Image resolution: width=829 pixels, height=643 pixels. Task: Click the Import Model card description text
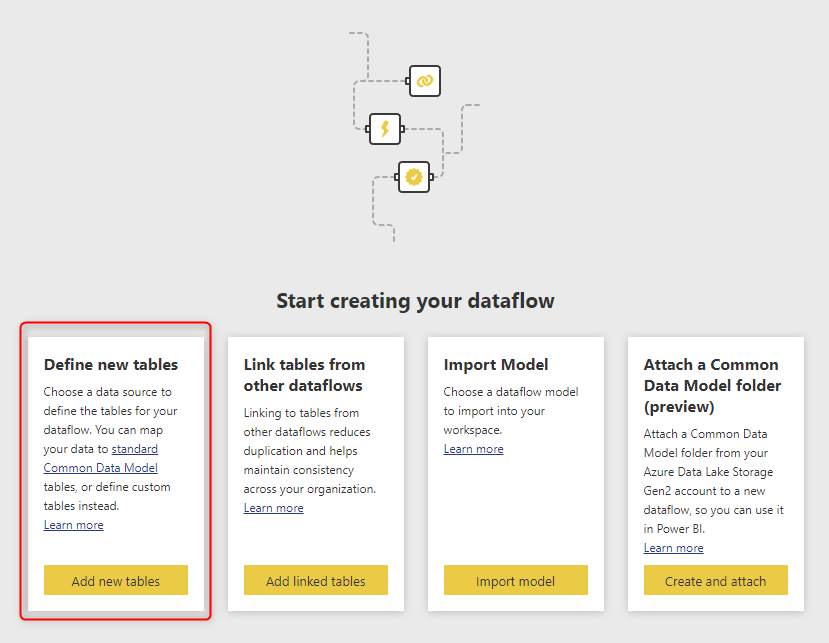coord(510,410)
